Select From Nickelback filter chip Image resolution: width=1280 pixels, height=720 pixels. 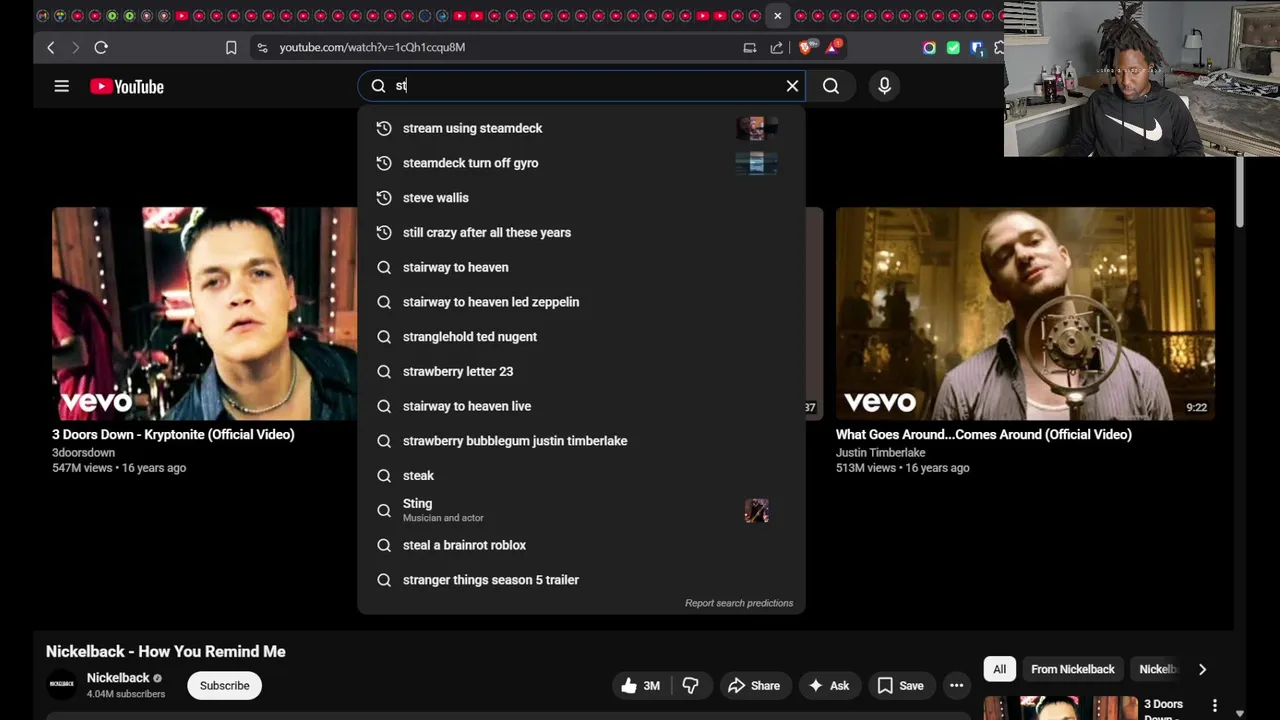coord(1073,669)
